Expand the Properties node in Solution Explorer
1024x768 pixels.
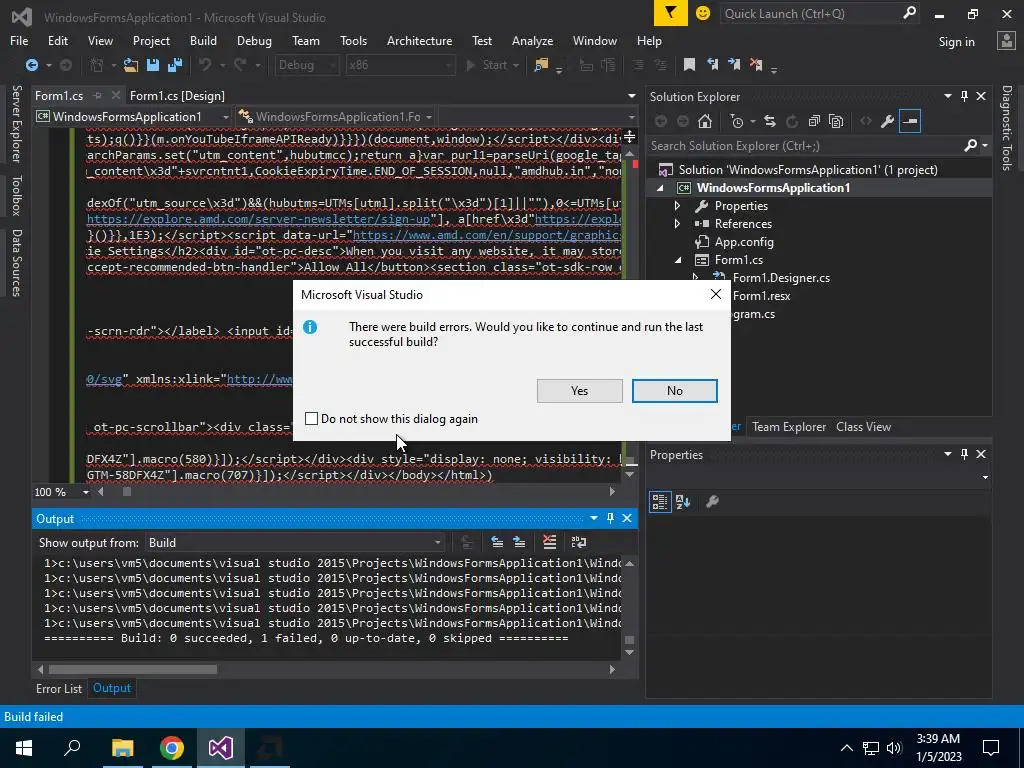tap(677, 206)
